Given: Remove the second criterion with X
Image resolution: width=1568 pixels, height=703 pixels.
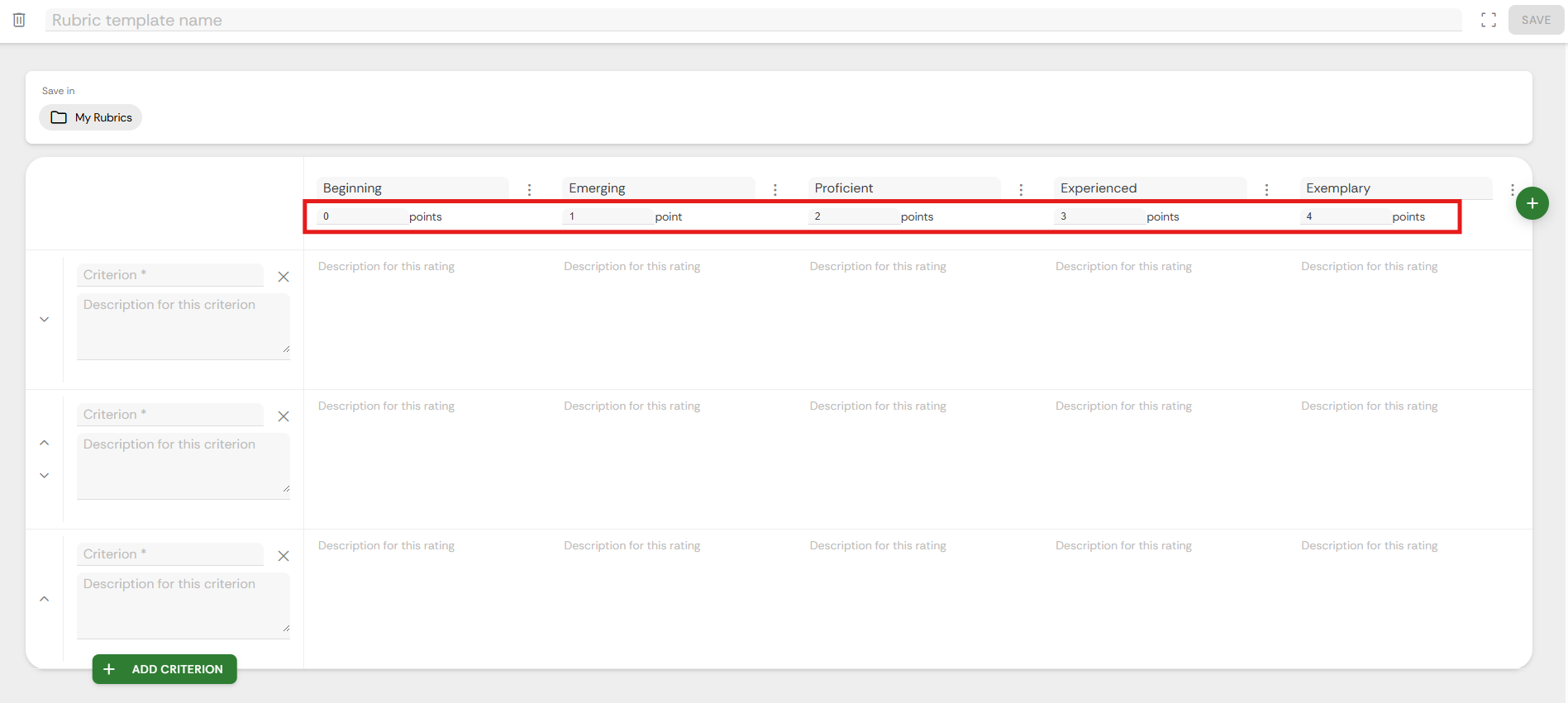Looking at the screenshot, I should 284,416.
